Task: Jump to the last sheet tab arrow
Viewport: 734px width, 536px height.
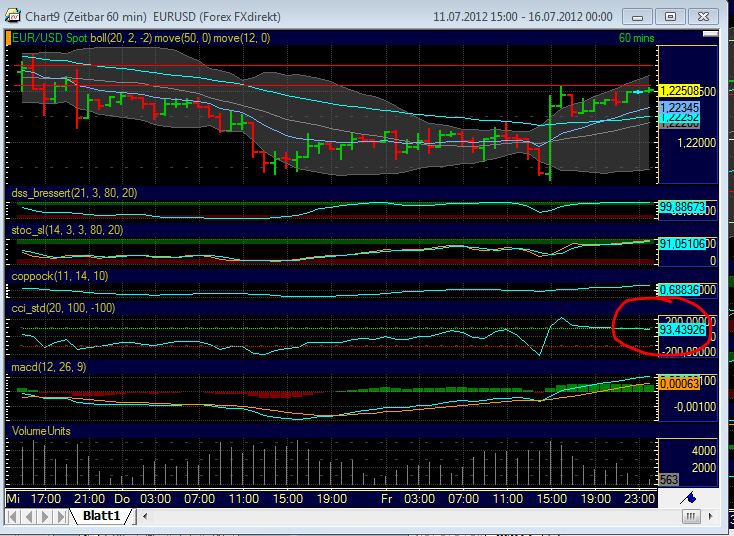Action: tap(61, 517)
